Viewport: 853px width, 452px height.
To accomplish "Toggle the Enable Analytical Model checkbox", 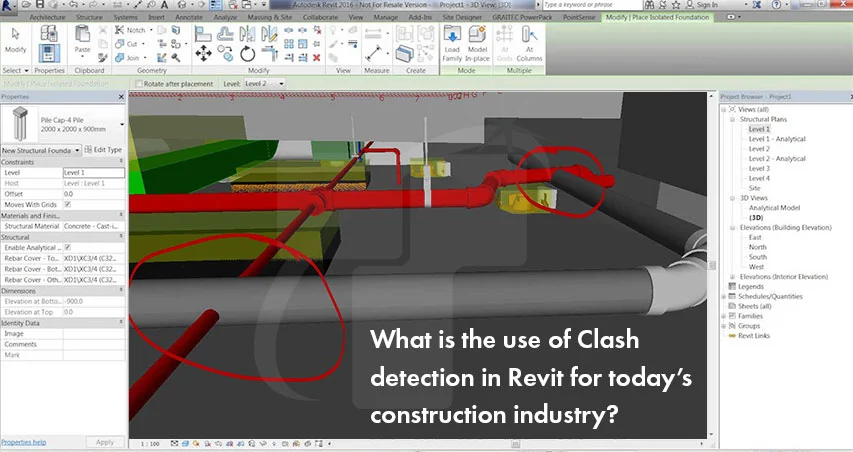I will (x=67, y=247).
